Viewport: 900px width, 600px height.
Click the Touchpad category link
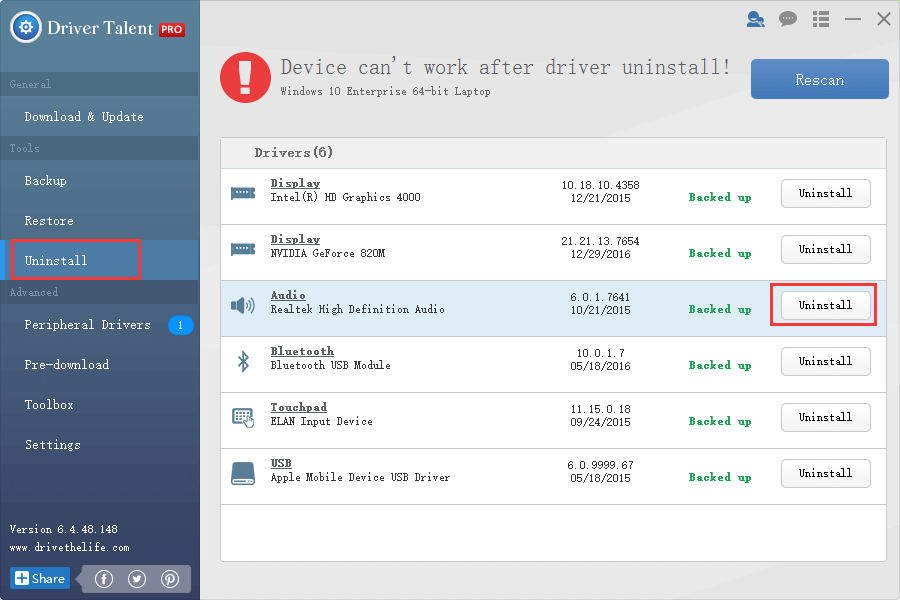tap(298, 407)
